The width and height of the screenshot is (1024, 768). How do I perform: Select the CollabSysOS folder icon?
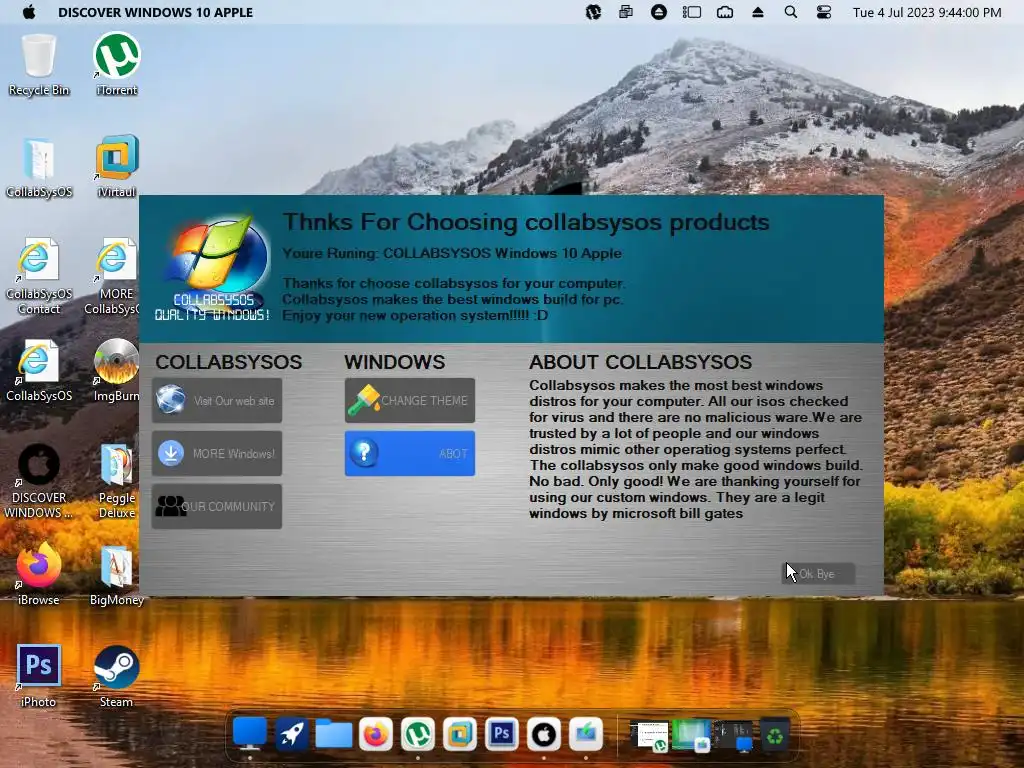pyautogui.click(x=39, y=167)
